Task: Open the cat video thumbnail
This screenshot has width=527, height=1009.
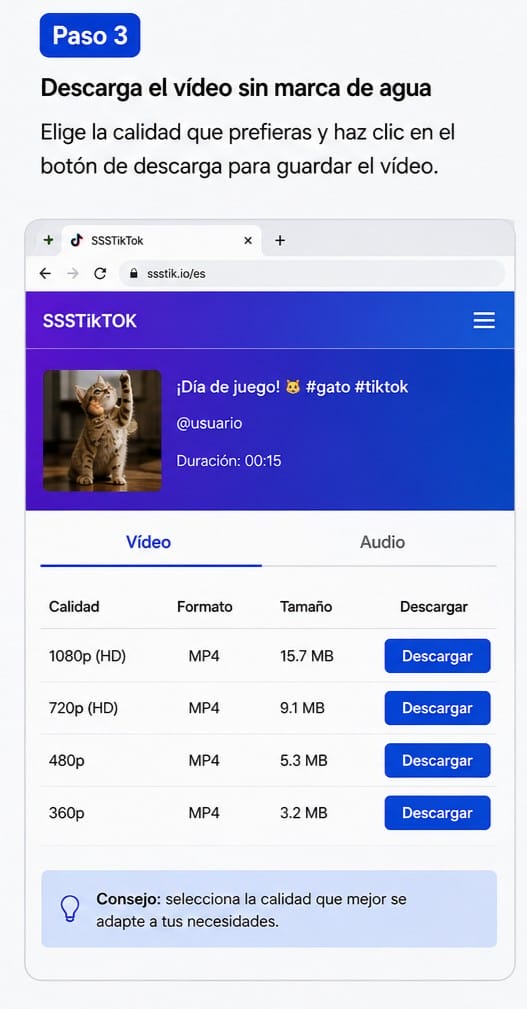Action: (102, 430)
